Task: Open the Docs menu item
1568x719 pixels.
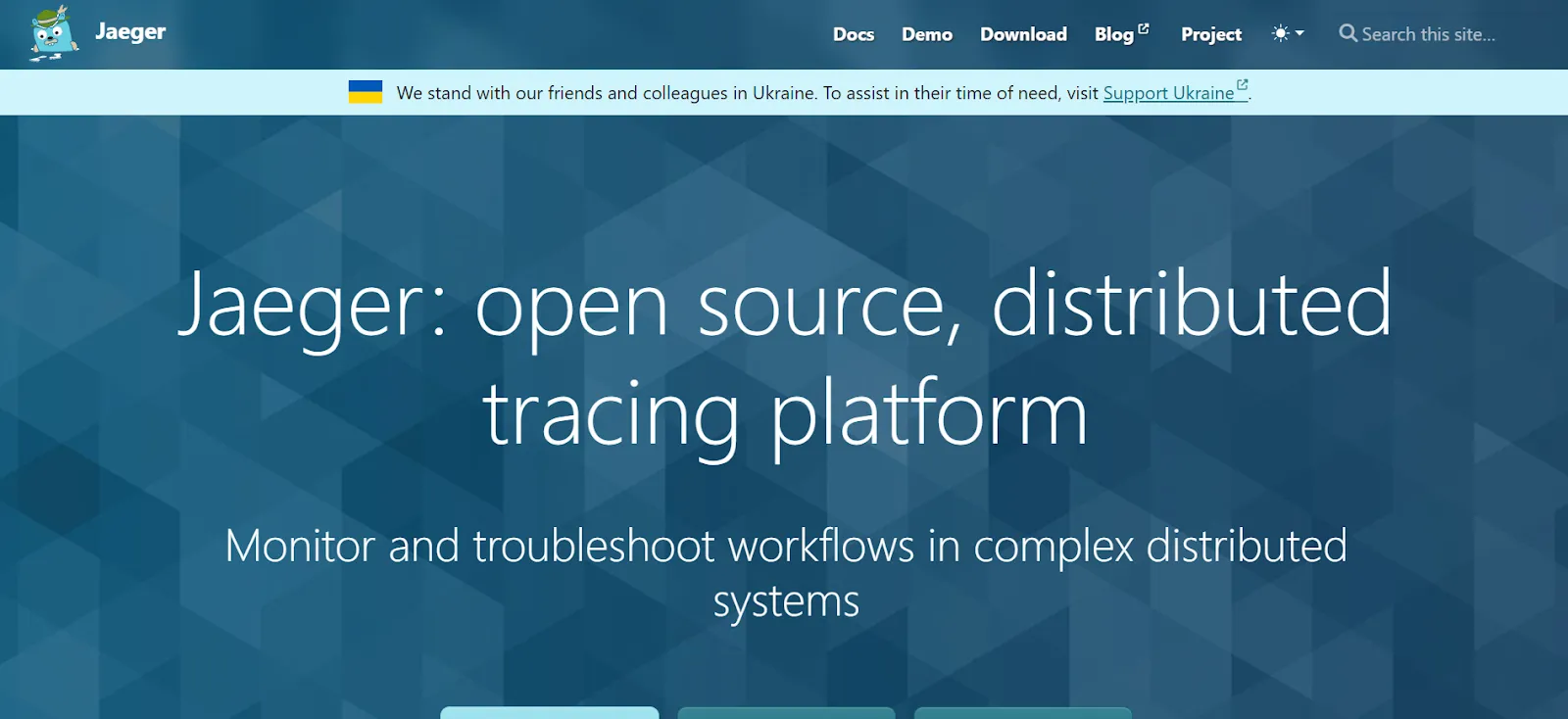Action: 854,34
